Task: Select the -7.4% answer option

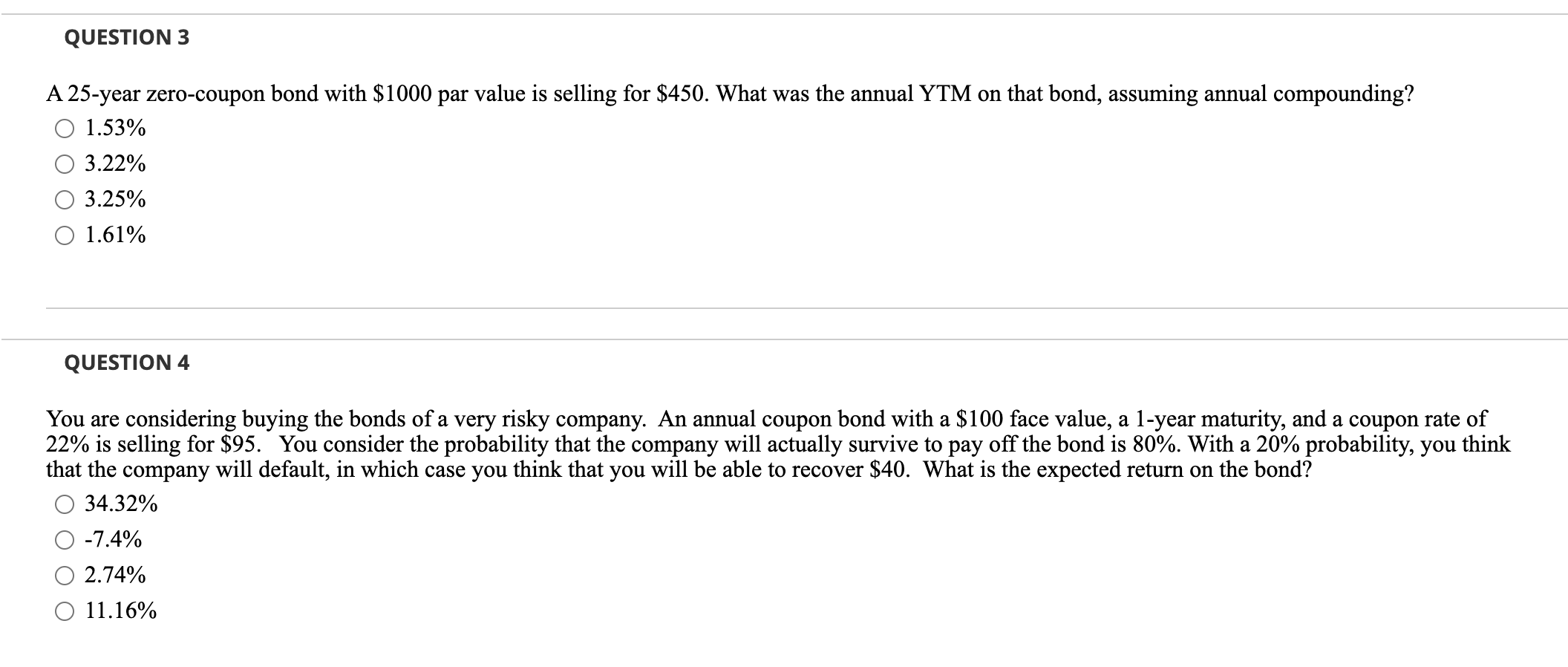Action: 63,539
